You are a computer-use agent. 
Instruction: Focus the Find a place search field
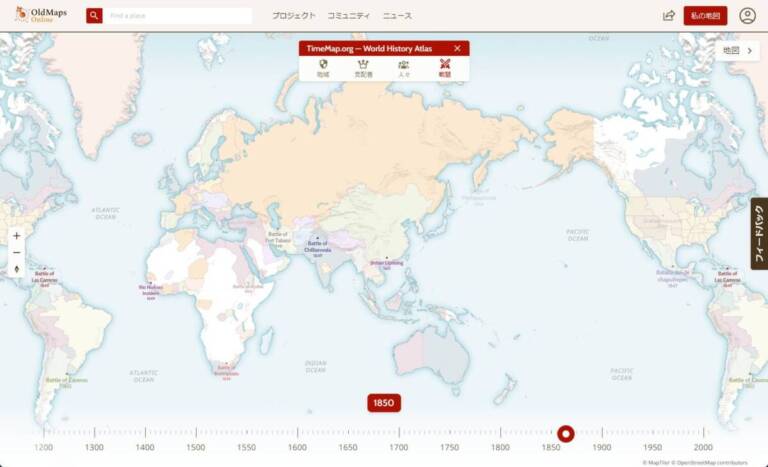(x=178, y=16)
